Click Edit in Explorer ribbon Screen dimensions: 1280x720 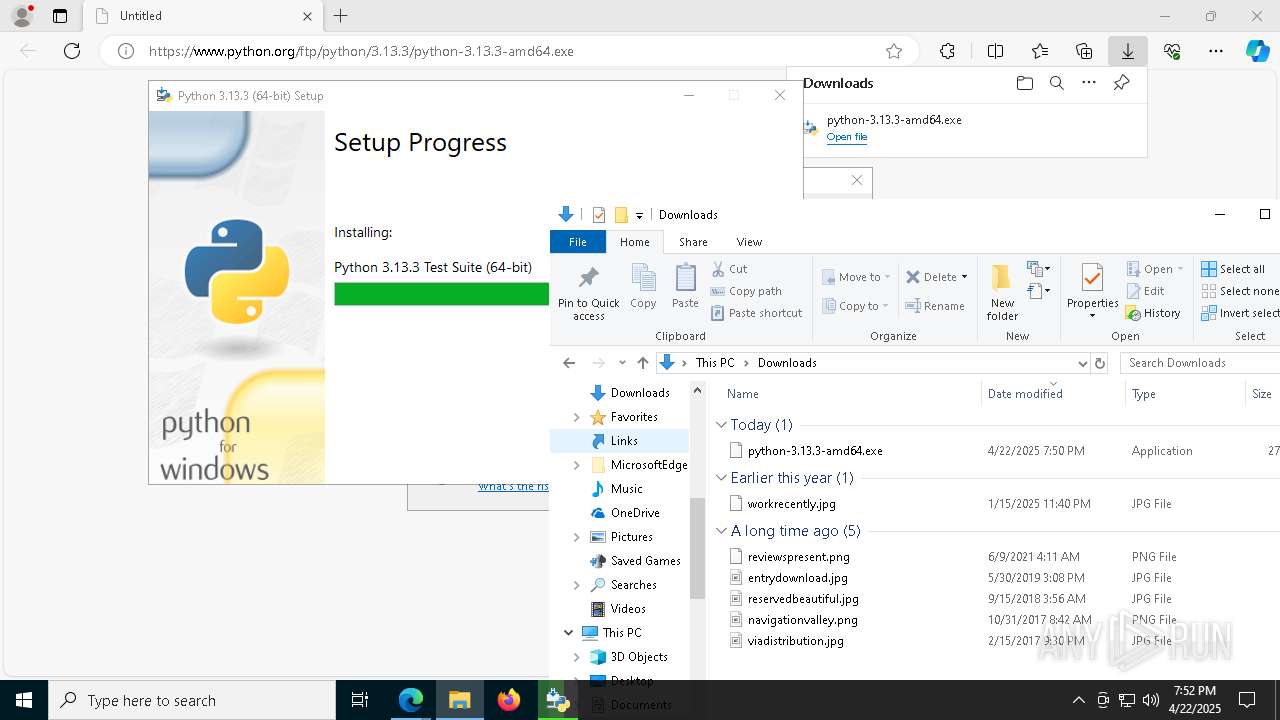(x=1145, y=291)
